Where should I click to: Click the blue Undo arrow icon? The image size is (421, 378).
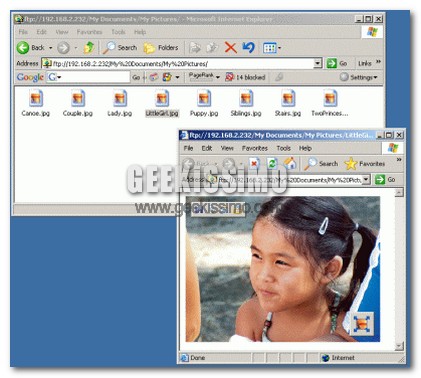248,48
